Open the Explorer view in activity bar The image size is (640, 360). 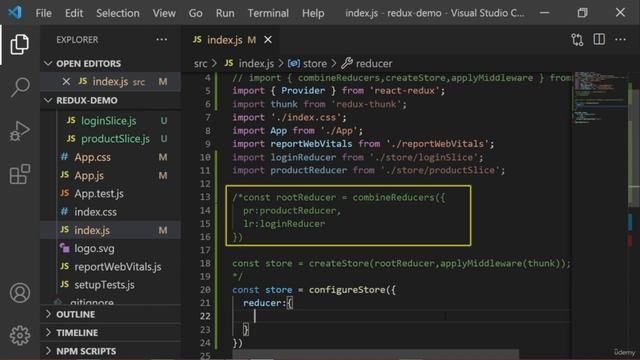[x=20, y=44]
